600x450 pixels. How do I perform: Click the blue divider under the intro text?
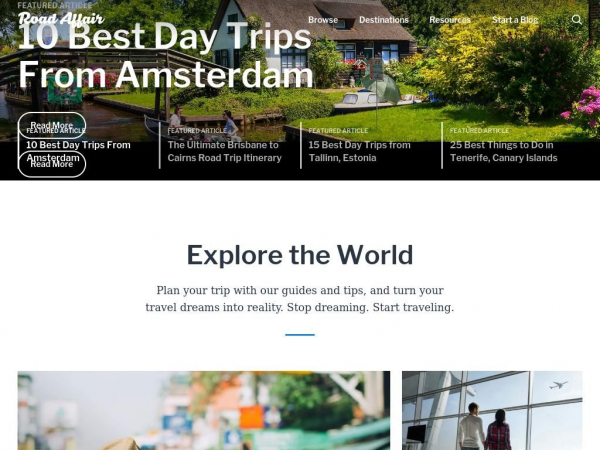[x=300, y=335]
